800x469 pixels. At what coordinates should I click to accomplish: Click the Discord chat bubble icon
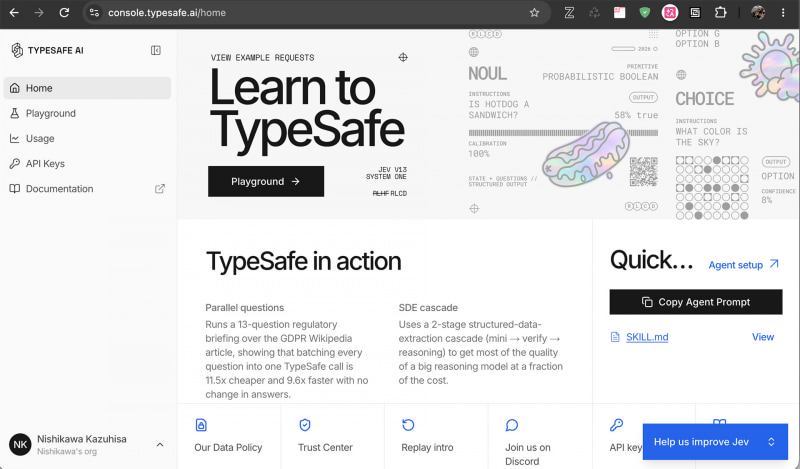(x=512, y=425)
